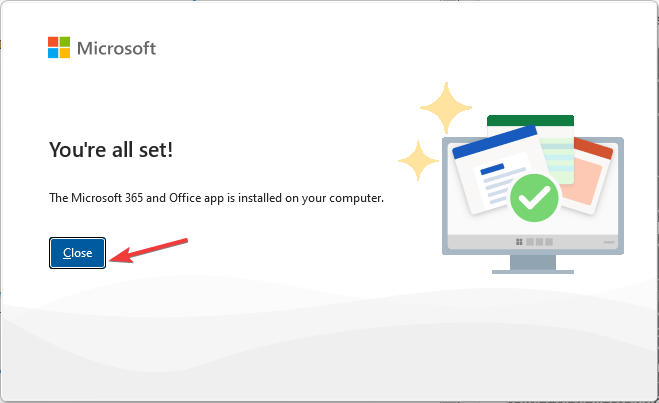The width and height of the screenshot is (659, 403).
Task: Select the red square of Microsoft logo
Action: [53, 42]
